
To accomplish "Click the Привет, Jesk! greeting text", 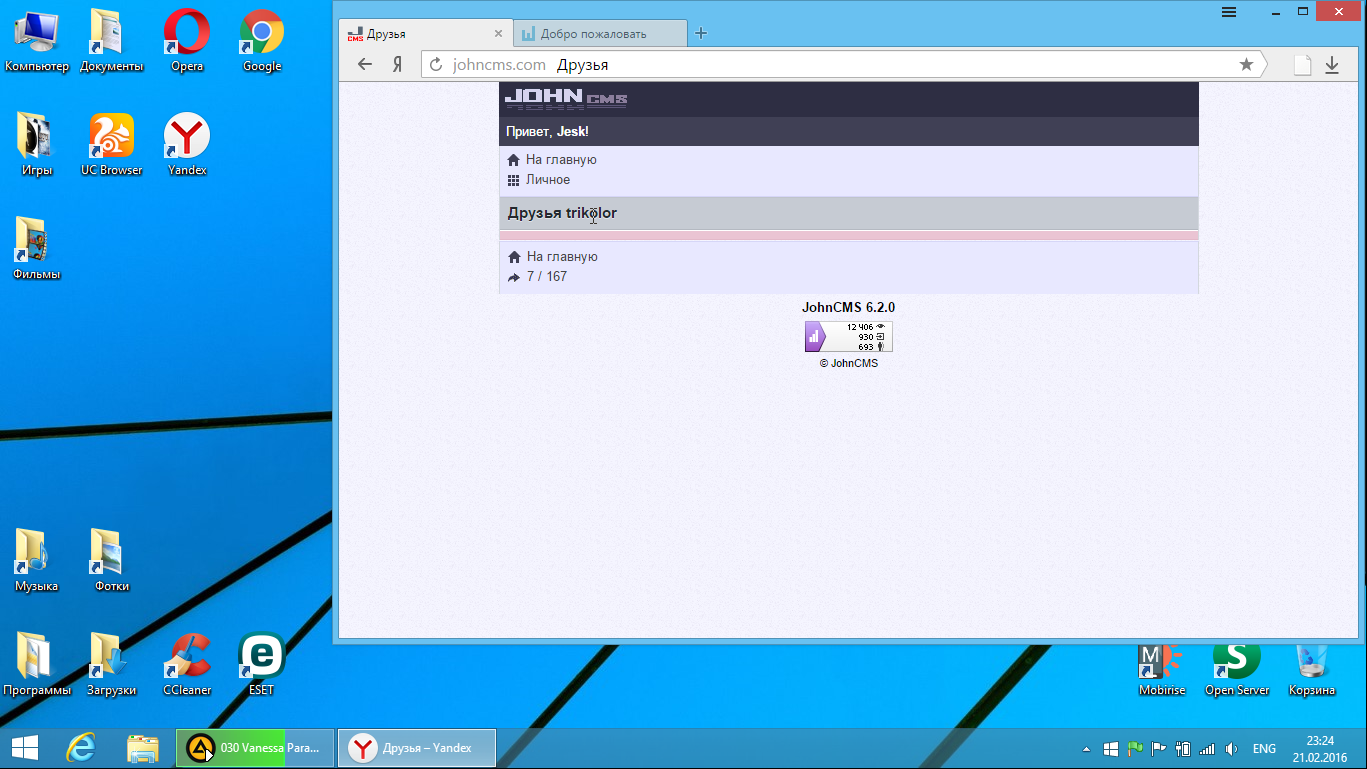I will [547, 132].
